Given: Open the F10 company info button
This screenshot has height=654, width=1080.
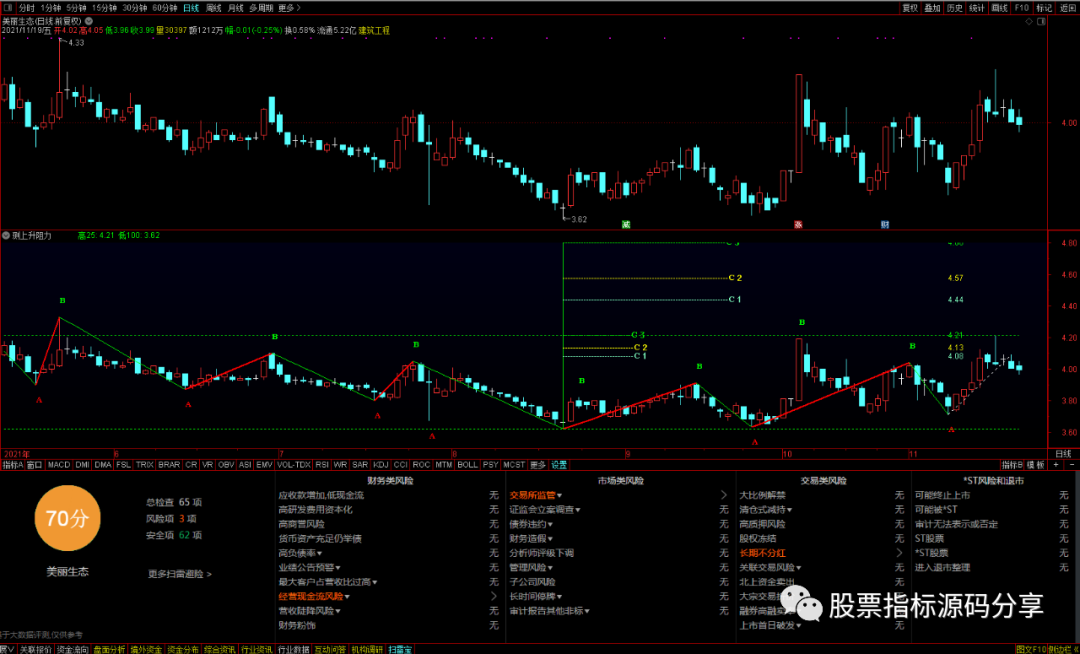Looking at the screenshot, I should pos(1021,8).
